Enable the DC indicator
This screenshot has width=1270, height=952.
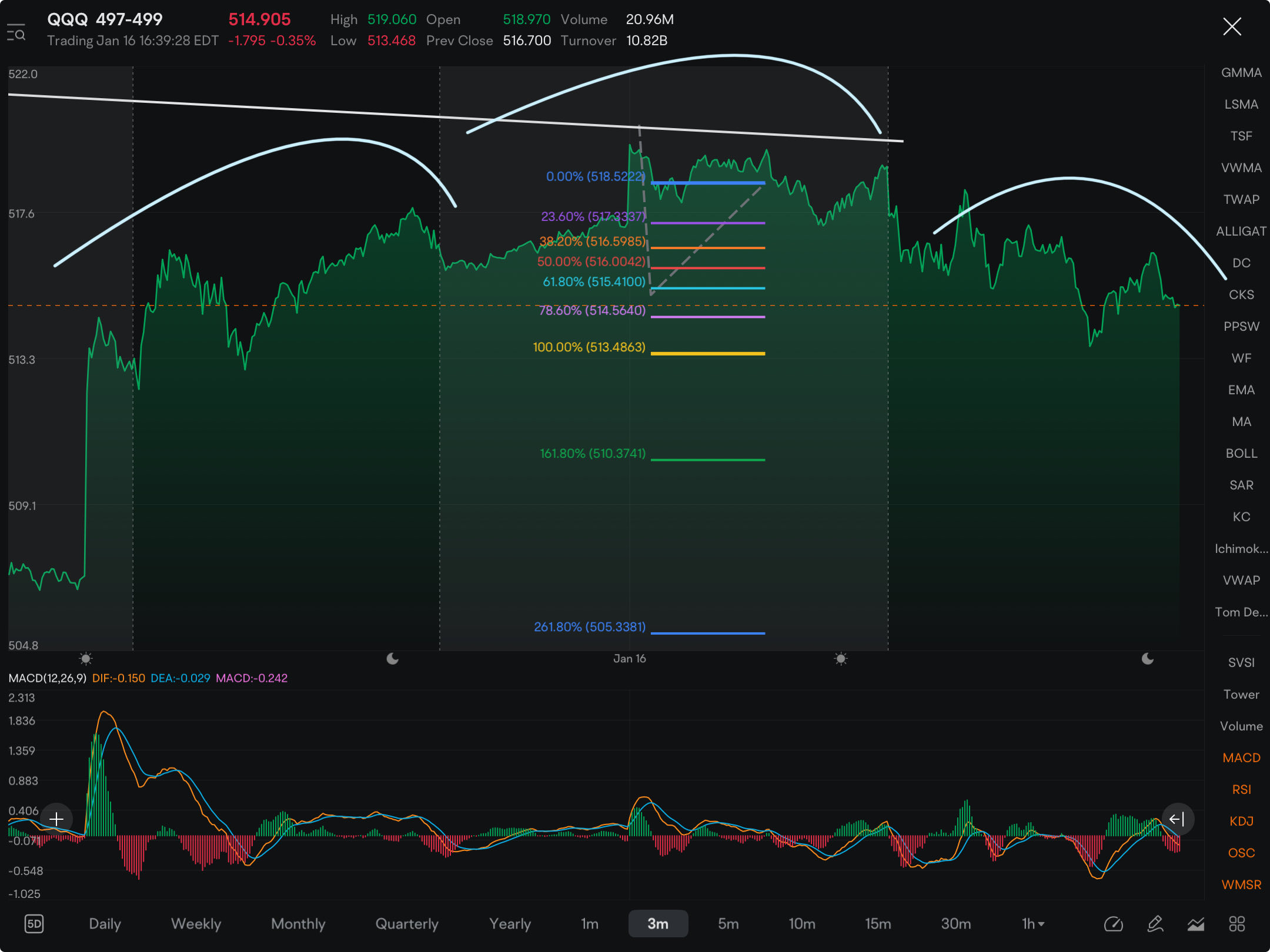(x=1241, y=263)
